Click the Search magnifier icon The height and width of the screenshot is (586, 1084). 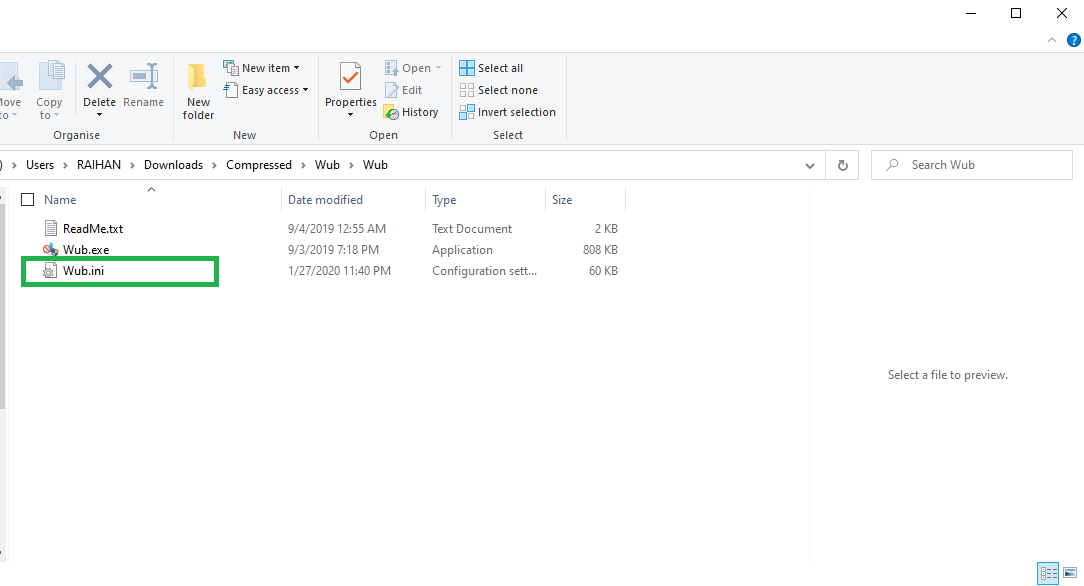pyautogui.click(x=893, y=164)
